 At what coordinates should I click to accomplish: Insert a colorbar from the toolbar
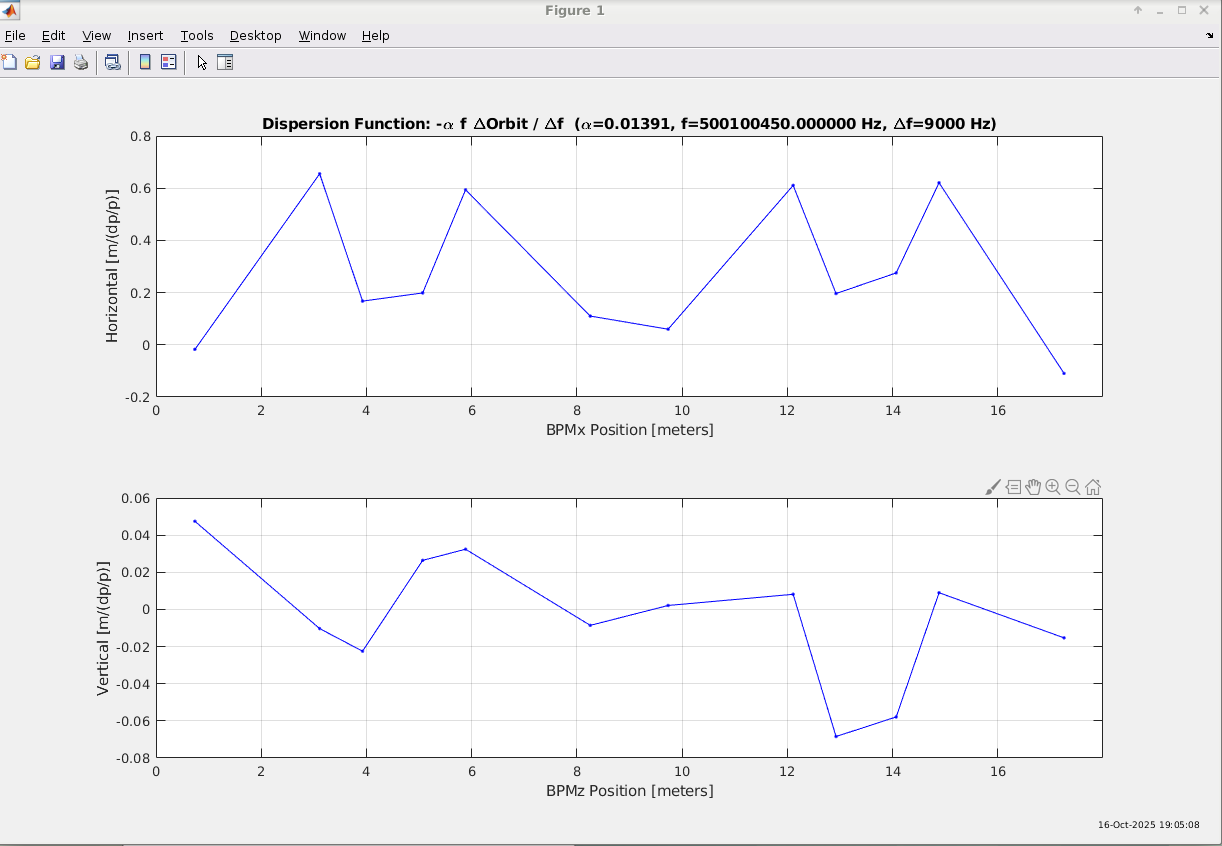tap(145, 62)
